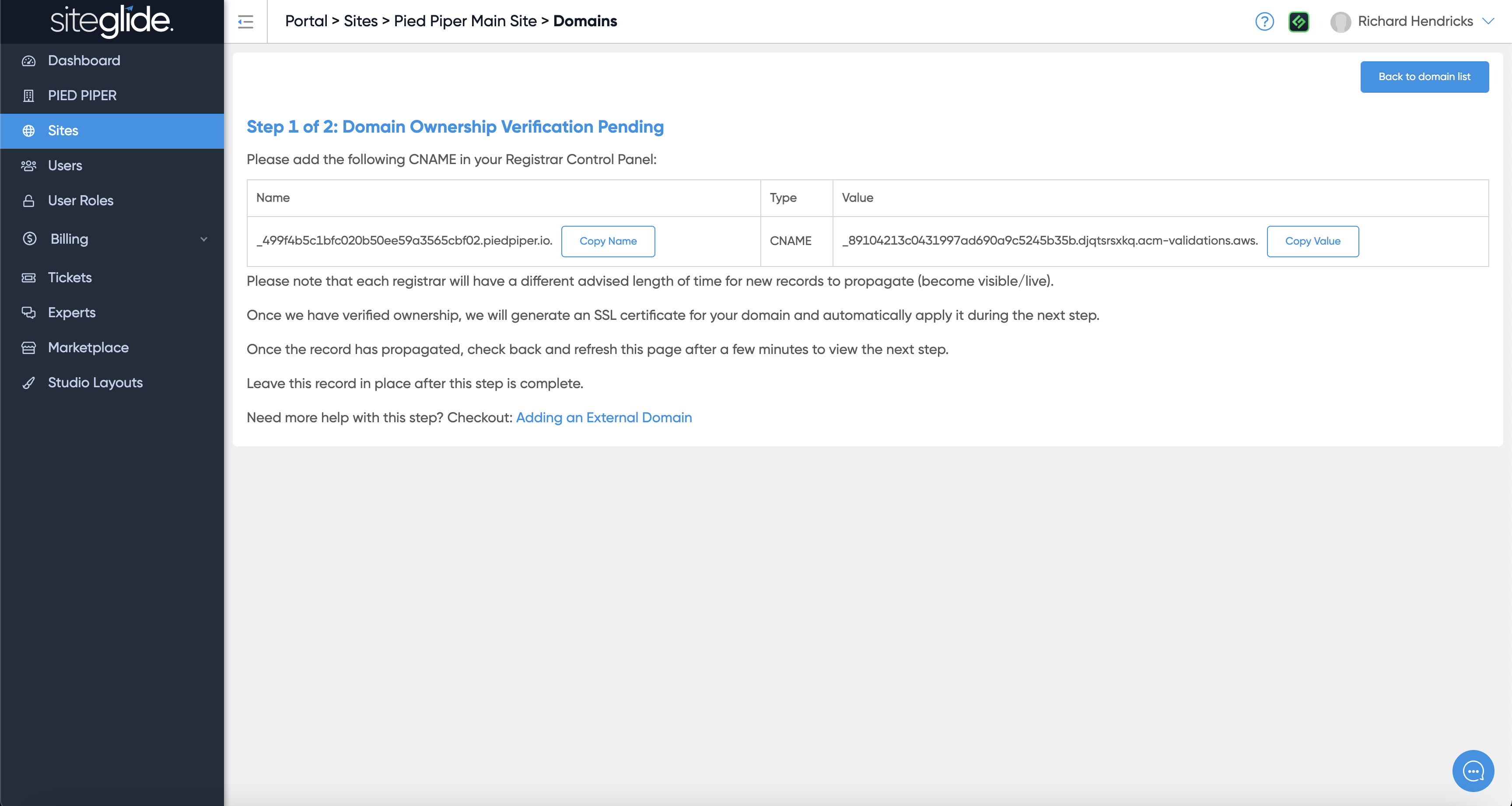Image resolution: width=1512 pixels, height=806 pixels.
Task: Open Experts in the sidebar
Action: [x=72, y=313]
